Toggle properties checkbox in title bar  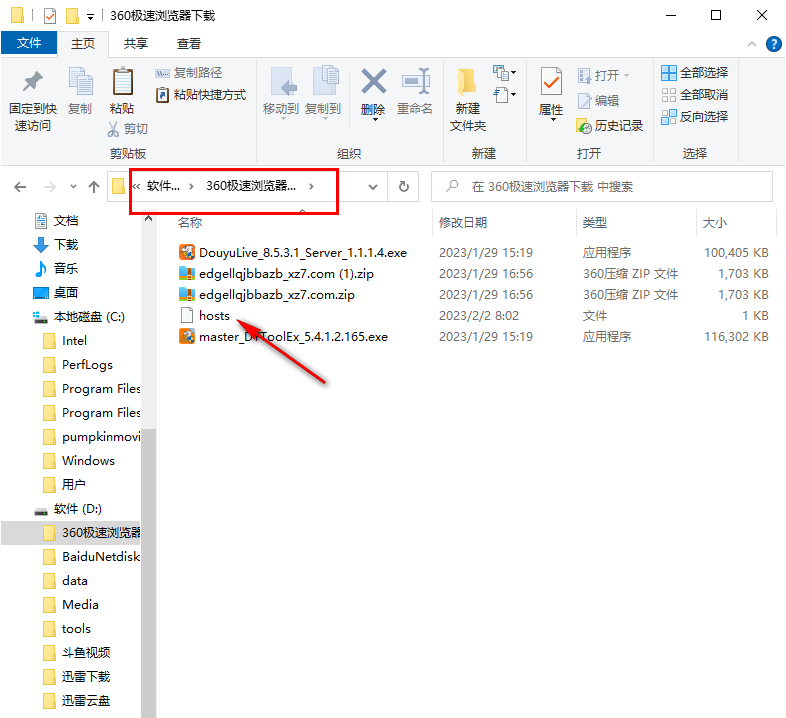point(50,16)
